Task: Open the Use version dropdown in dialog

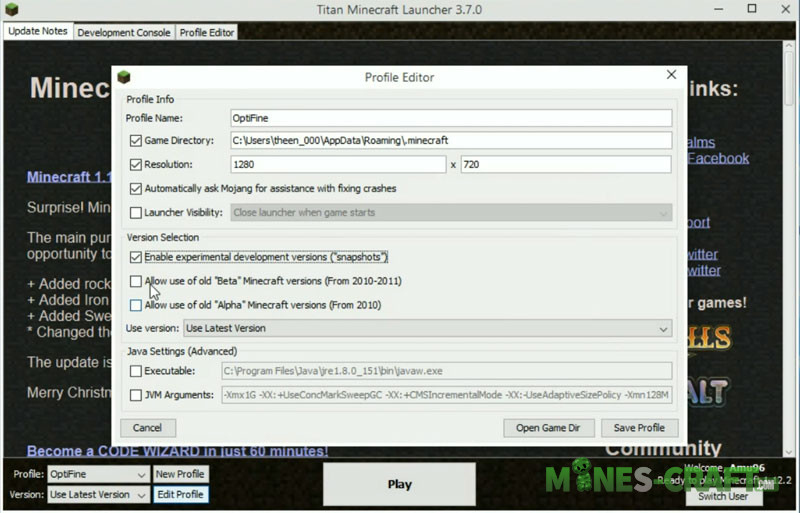Action: 428,328
